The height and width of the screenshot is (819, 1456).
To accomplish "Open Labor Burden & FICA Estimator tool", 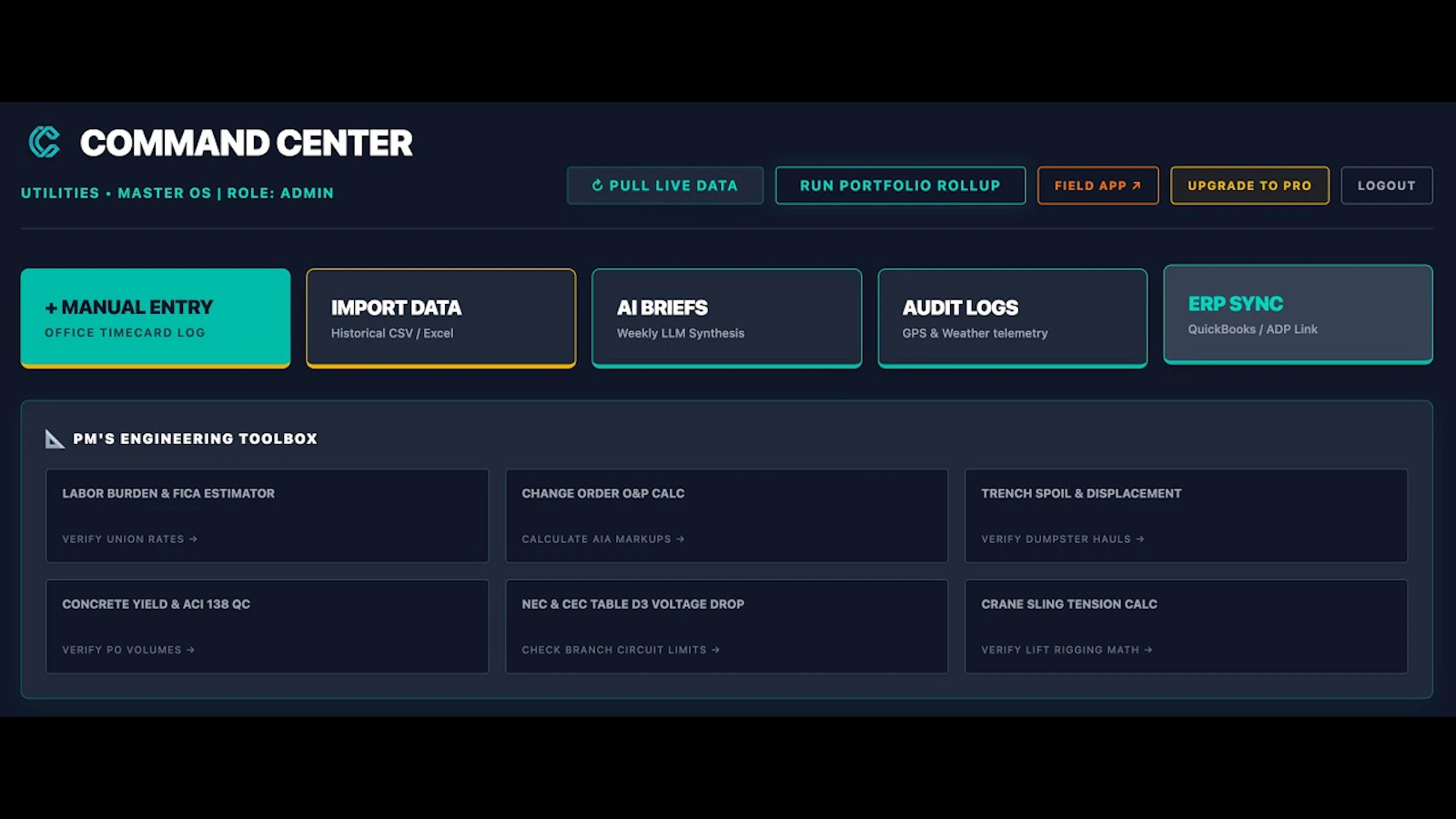I will pos(268,516).
